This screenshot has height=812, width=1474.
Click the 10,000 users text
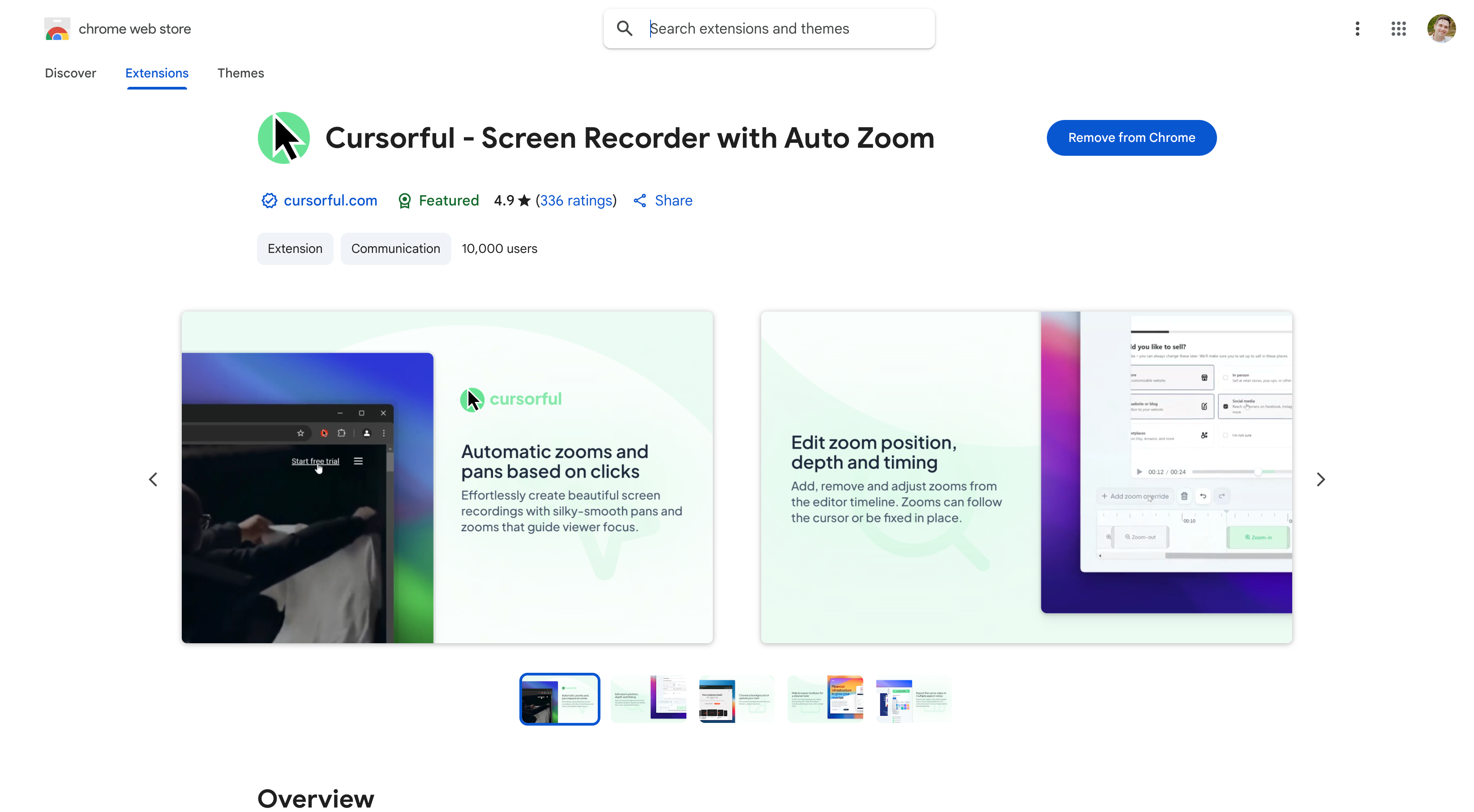(500, 249)
